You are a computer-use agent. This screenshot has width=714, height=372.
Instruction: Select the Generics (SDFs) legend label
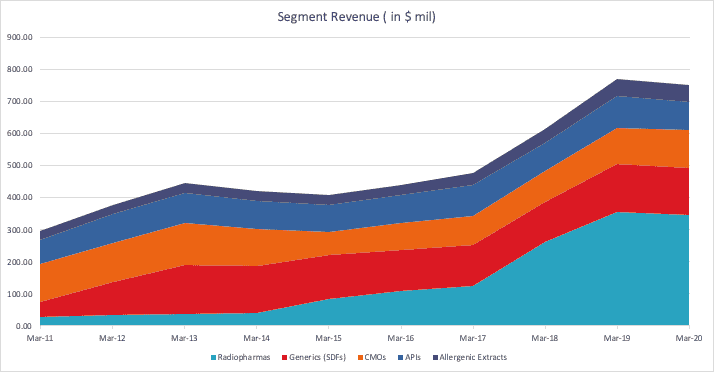click(x=317, y=357)
